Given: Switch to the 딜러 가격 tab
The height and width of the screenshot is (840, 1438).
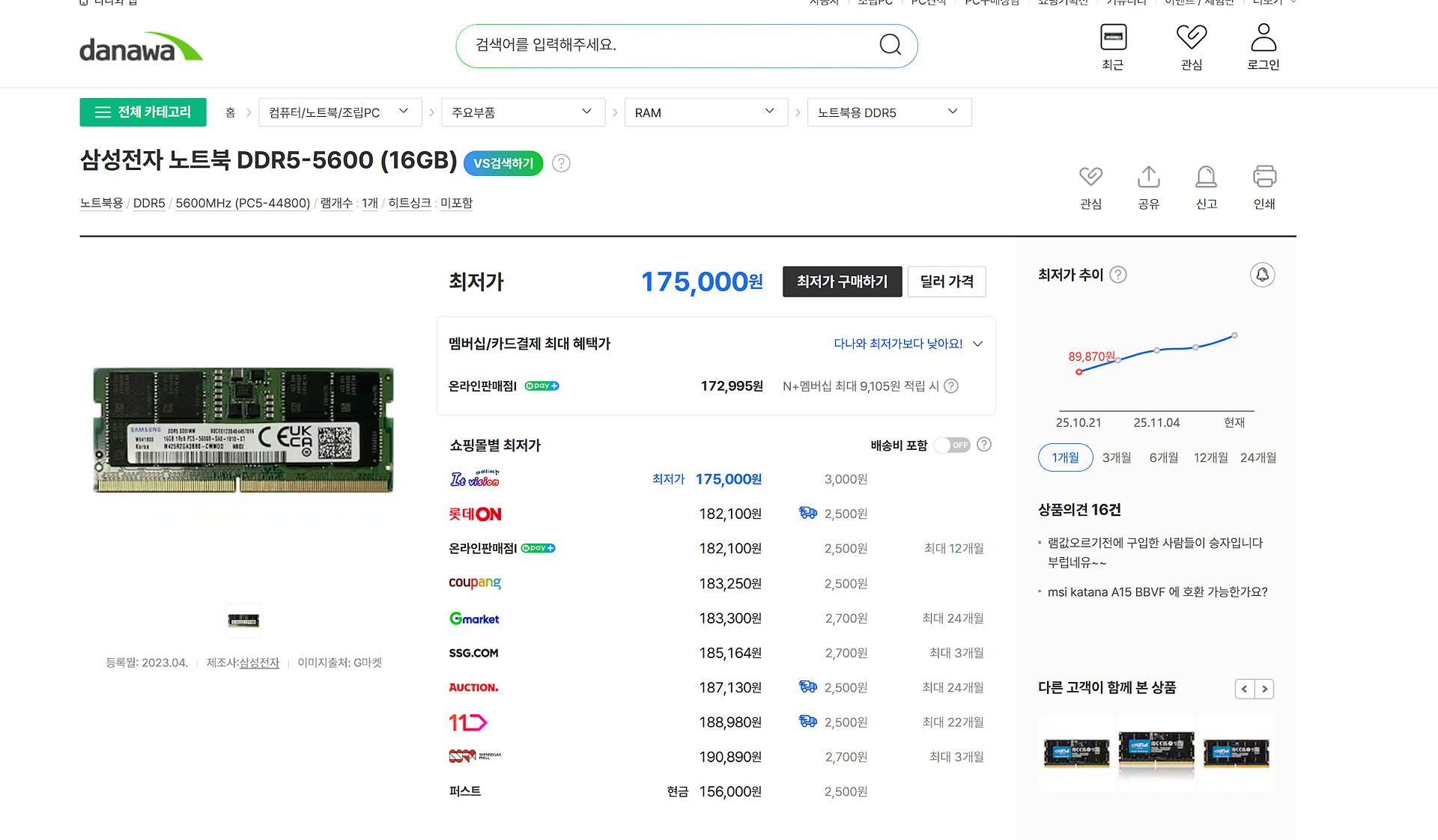Looking at the screenshot, I should point(947,281).
